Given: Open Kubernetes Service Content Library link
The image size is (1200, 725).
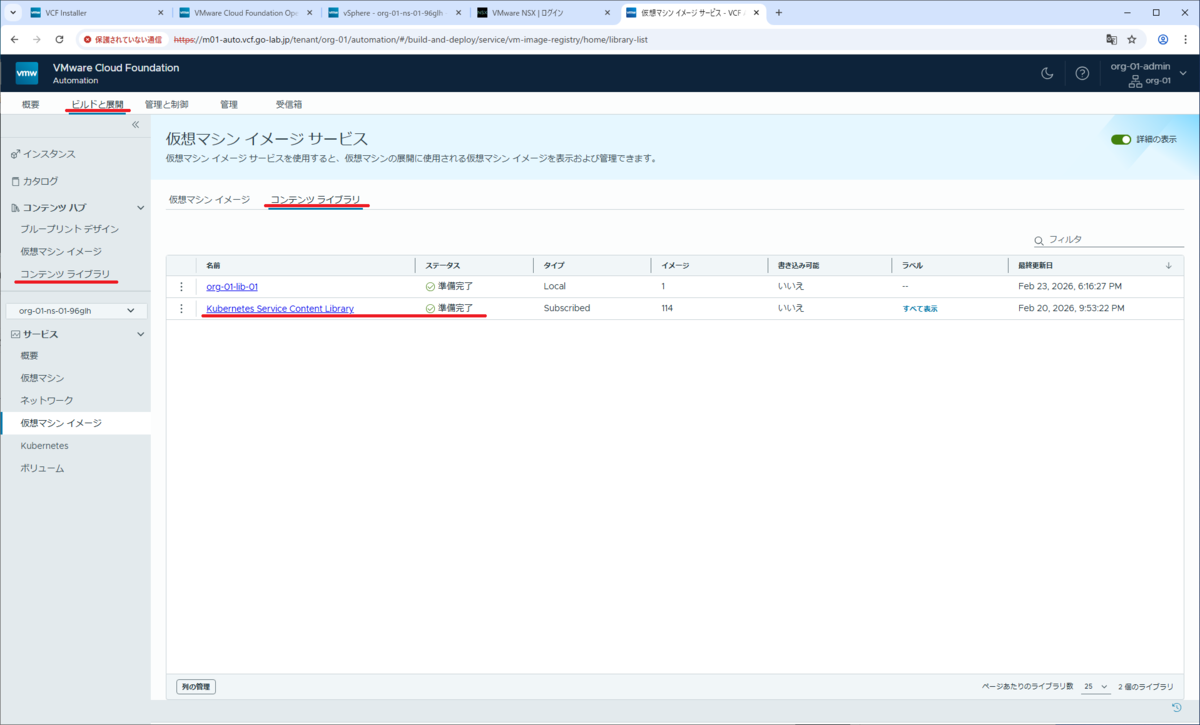Looking at the screenshot, I should (280, 309).
